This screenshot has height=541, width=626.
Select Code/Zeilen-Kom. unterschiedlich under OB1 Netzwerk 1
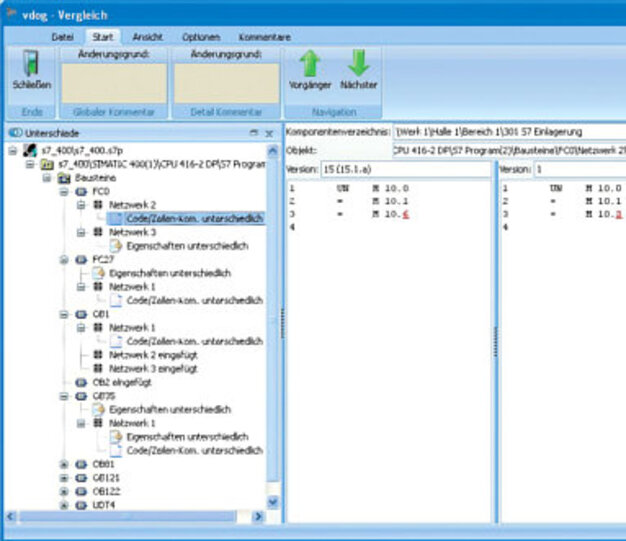pos(195,341)
